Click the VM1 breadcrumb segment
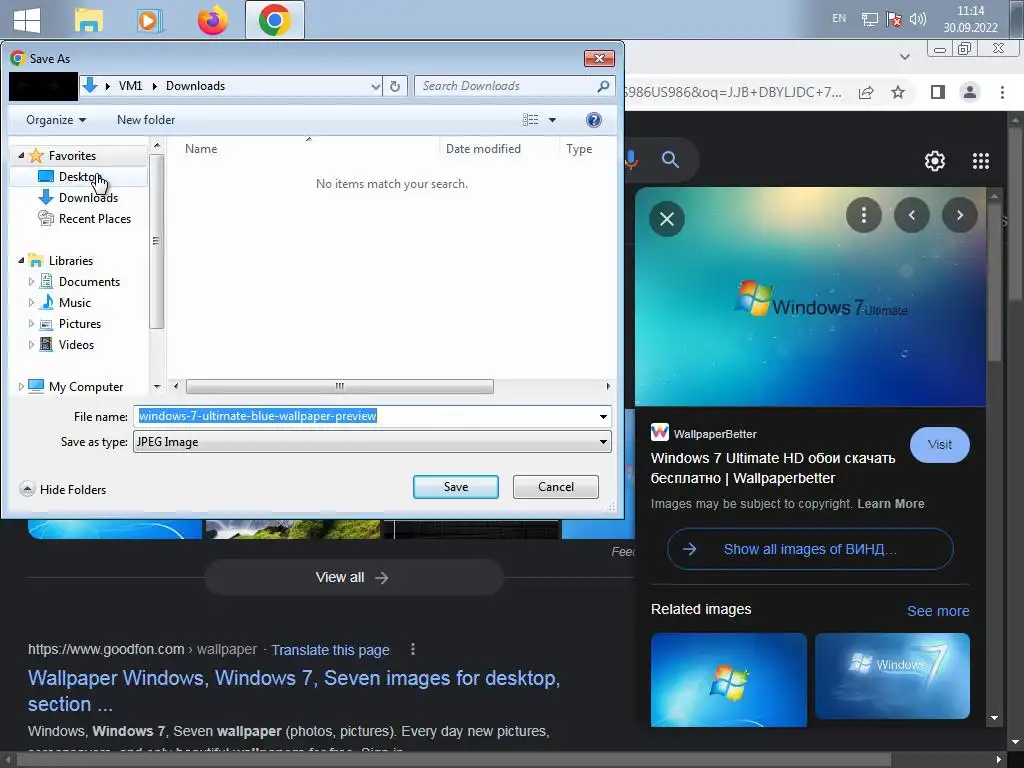 130,86
